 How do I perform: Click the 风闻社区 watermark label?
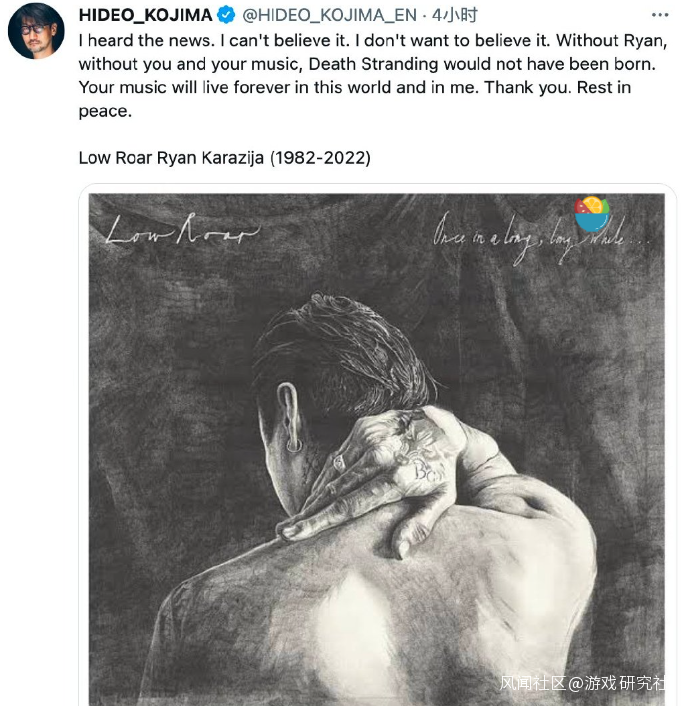[533, 683]
